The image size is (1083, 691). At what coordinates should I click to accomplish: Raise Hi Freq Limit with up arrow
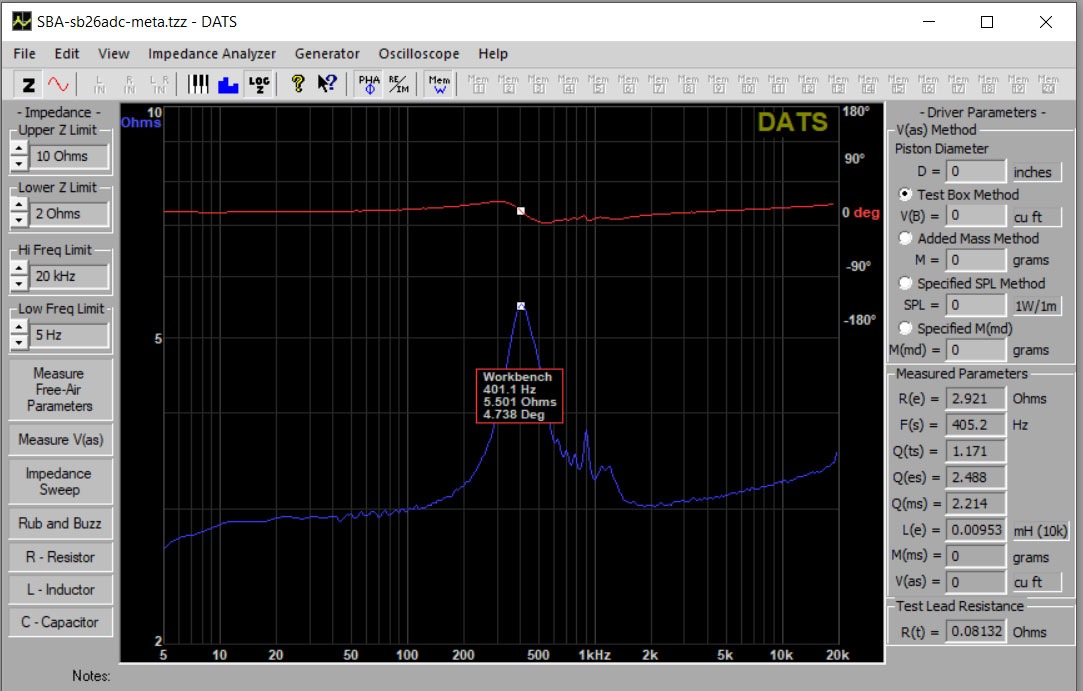(19, 268)
